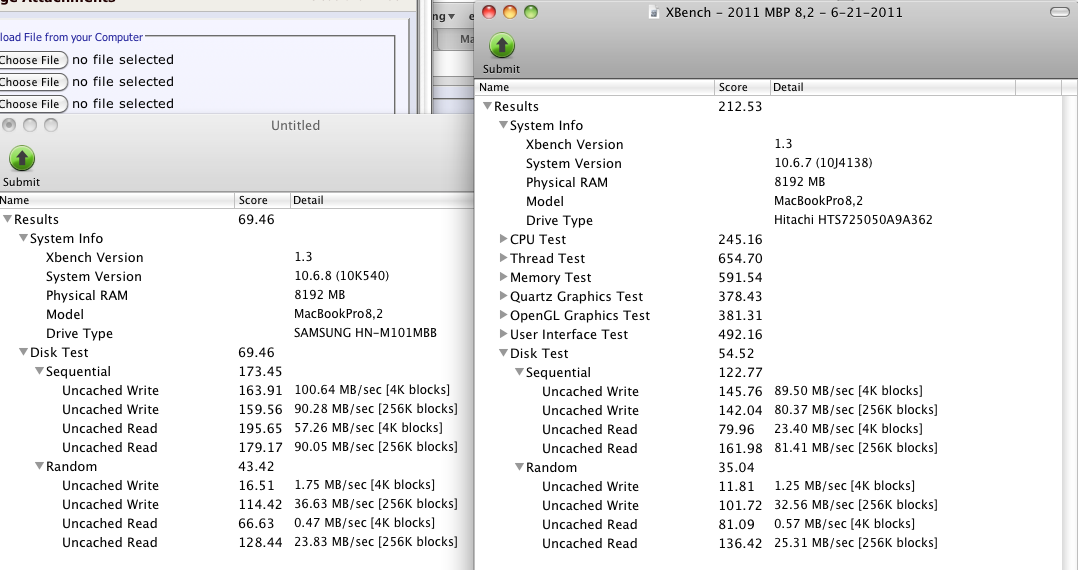The width and height of the screenshot is (1078, 570).
Task: Select MacBookPro8,2 model in Untitled window
Action: [x=338, y=314]
